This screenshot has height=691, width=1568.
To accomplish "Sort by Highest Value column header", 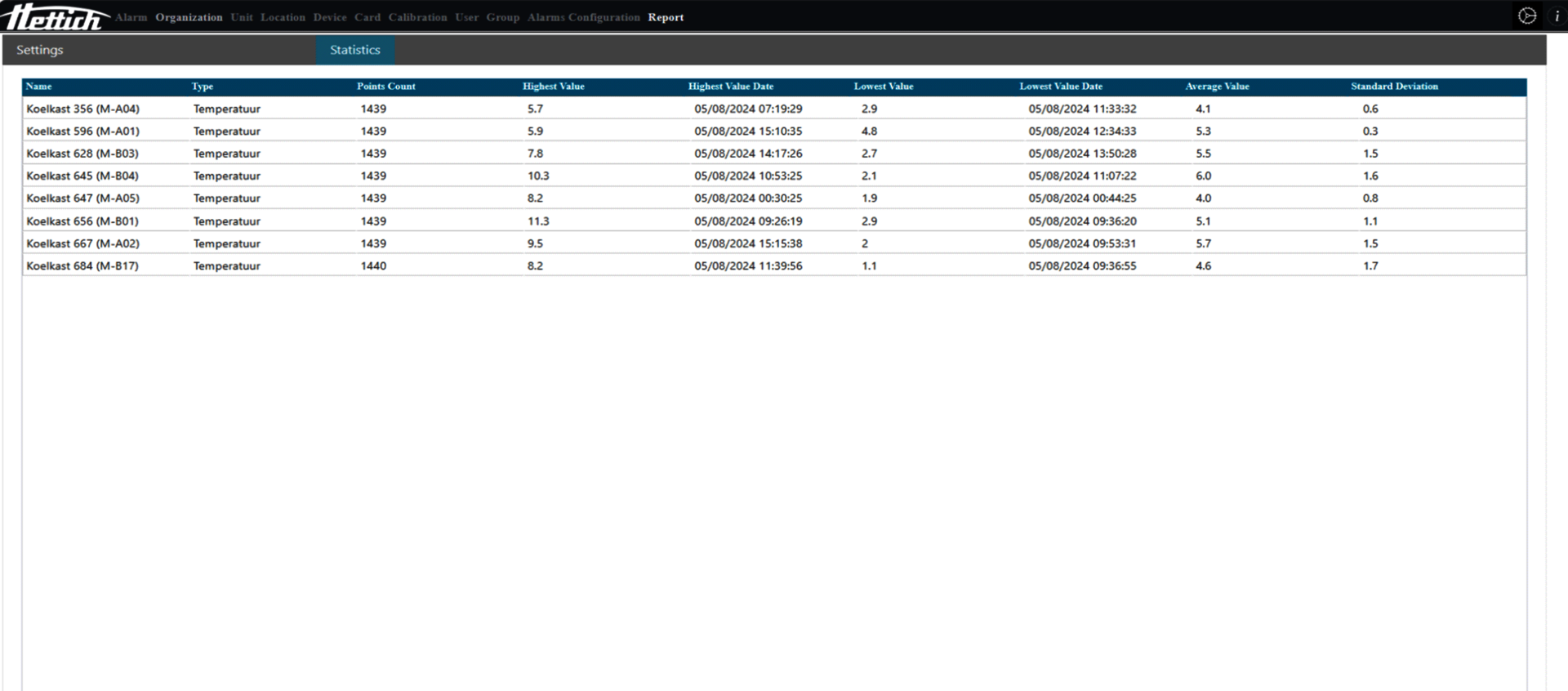I will (553, 87).
